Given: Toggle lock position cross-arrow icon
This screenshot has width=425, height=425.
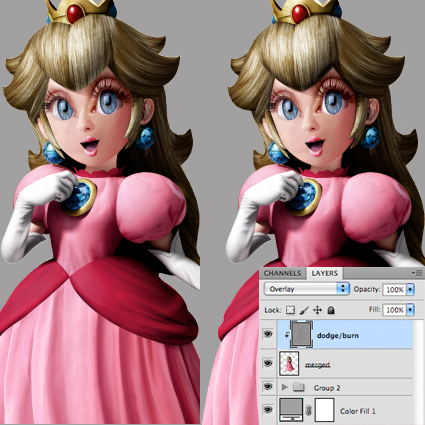Looking at the screenshot, I should [317, 310].
